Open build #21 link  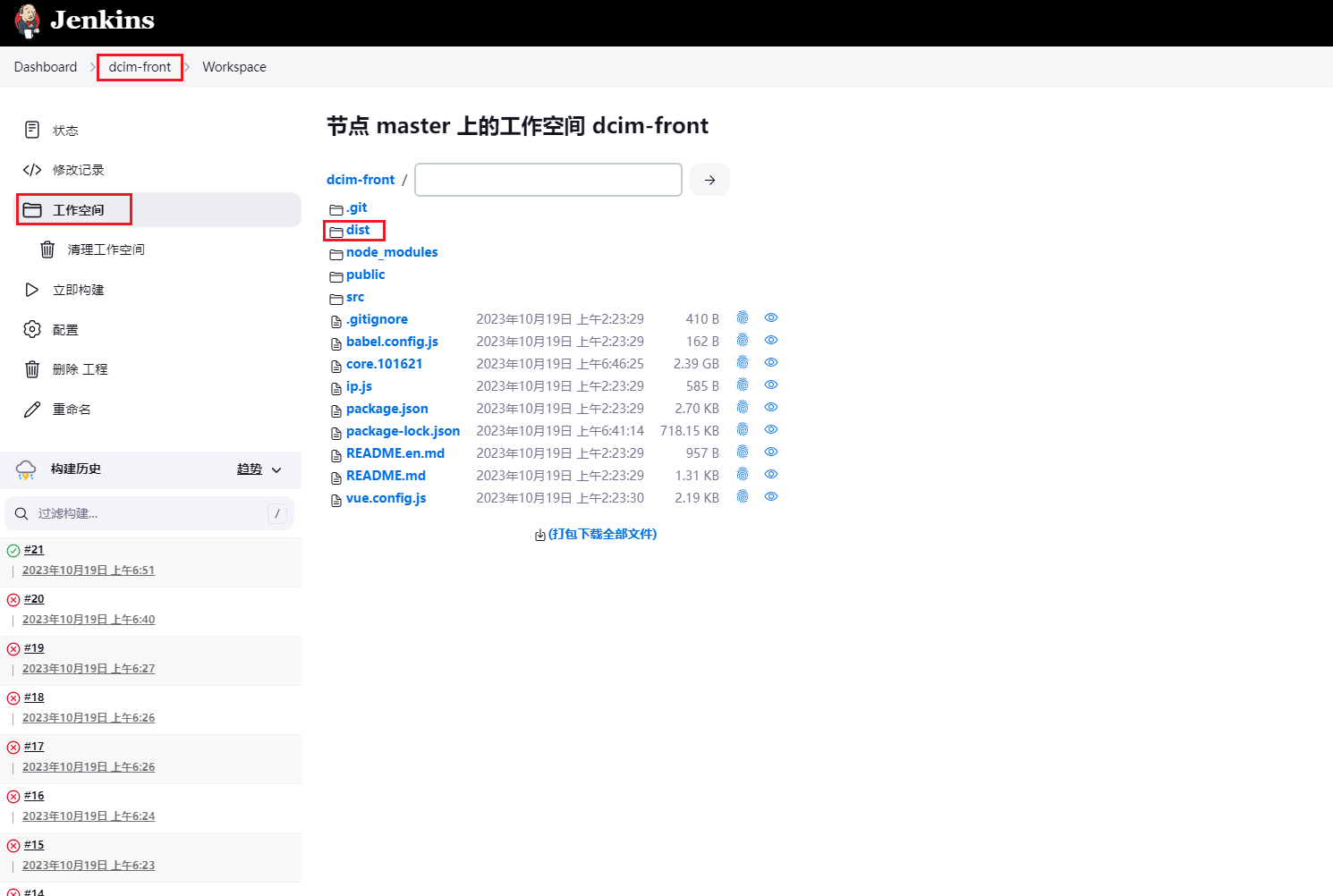pyautogui.click(x=34, y=550)
